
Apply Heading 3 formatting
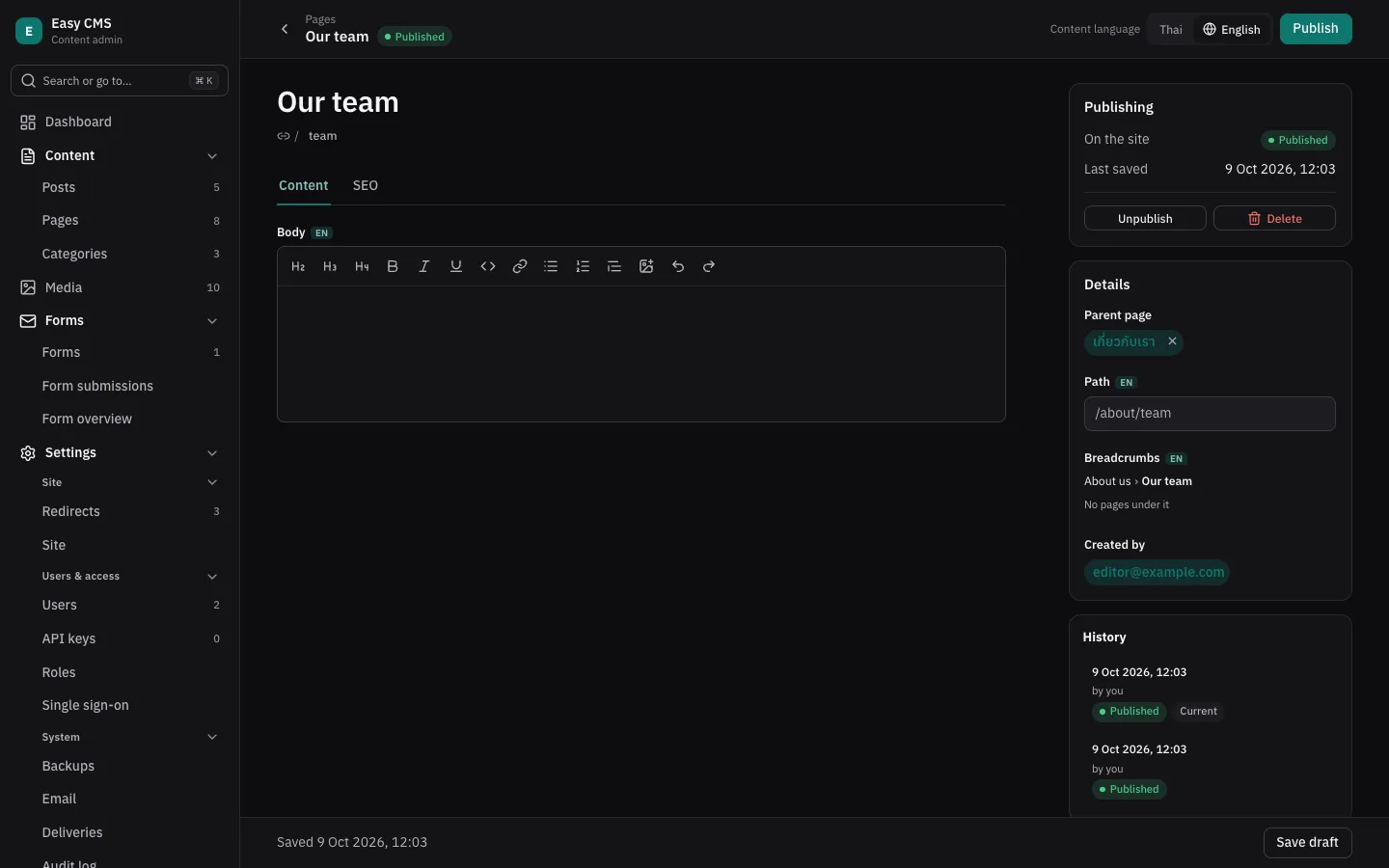(330, 266)
